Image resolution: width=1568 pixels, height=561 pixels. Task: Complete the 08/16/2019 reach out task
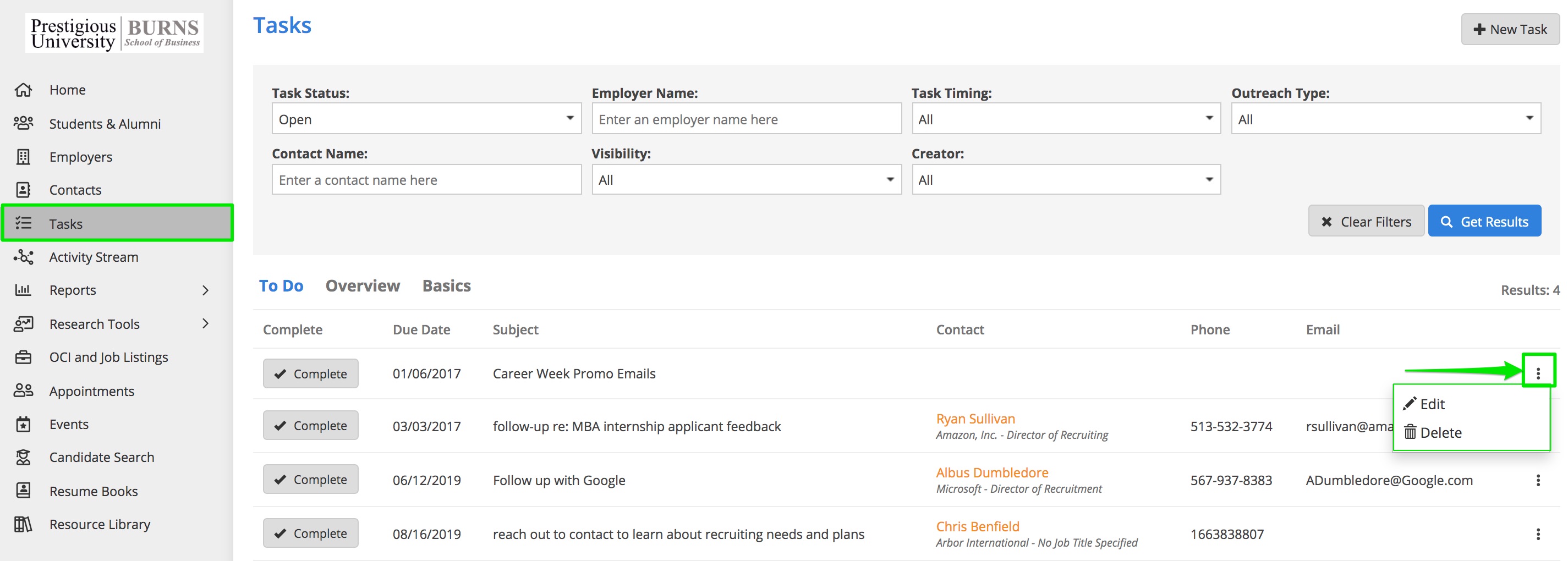(310, 533)
